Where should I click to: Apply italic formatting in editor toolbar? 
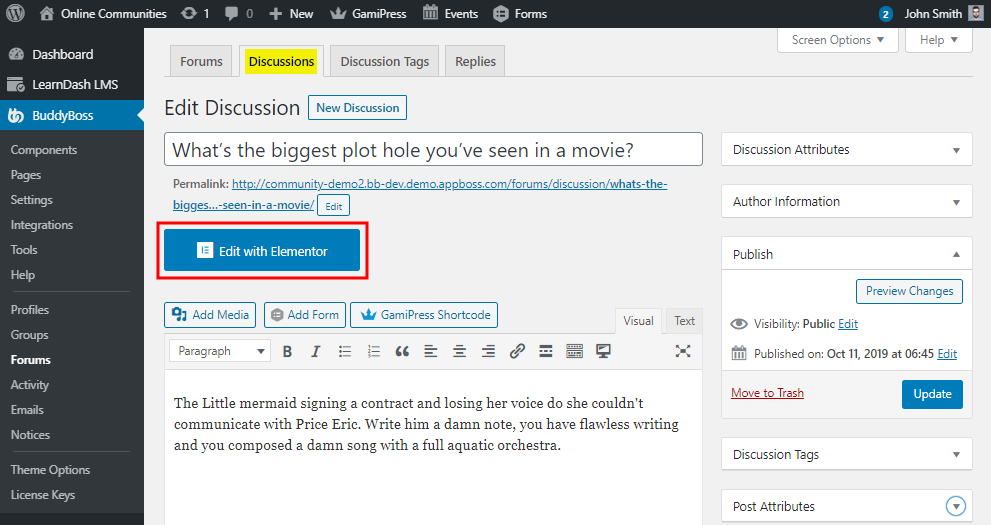[x=316, y=351]
